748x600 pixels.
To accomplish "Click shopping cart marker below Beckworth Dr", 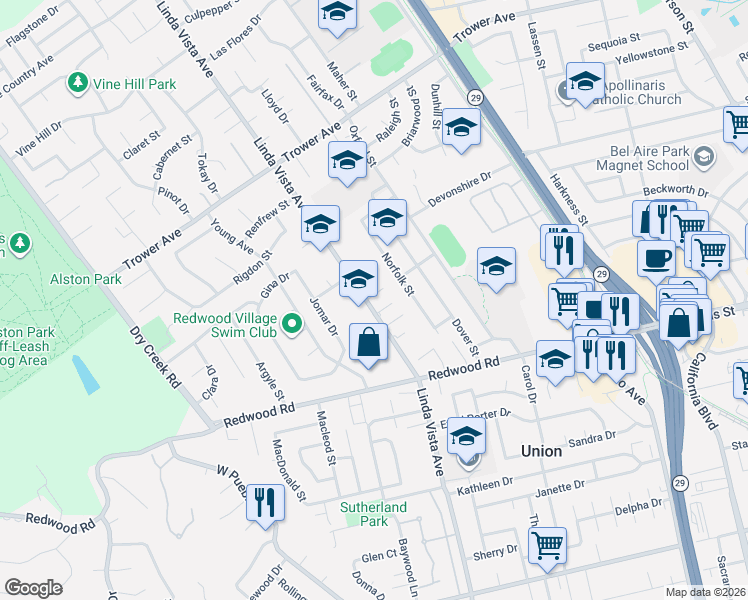I will [710, 253].
